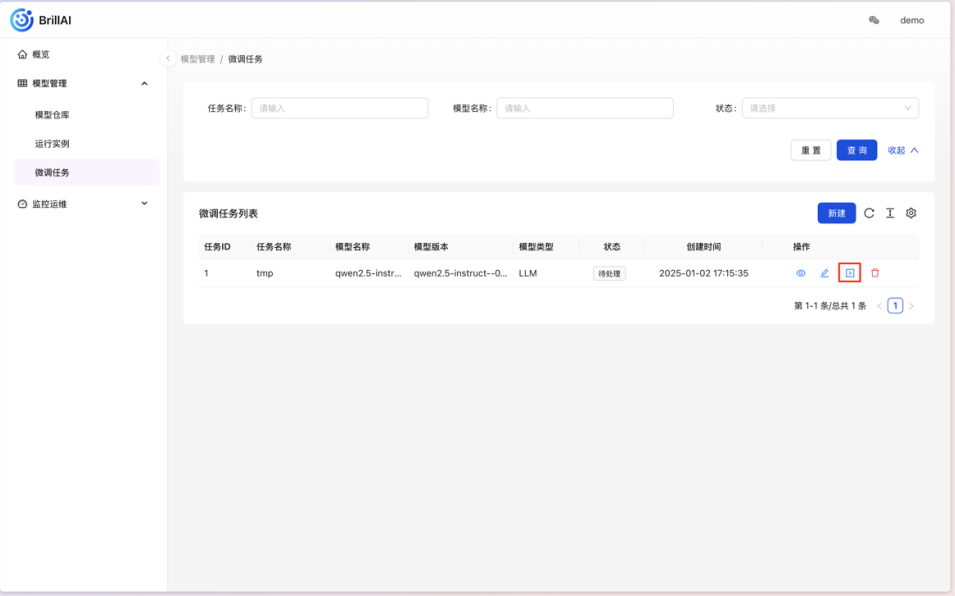Click the 新建 button
The height and width of the screenshot is (596, 955).
pos(836,213)
